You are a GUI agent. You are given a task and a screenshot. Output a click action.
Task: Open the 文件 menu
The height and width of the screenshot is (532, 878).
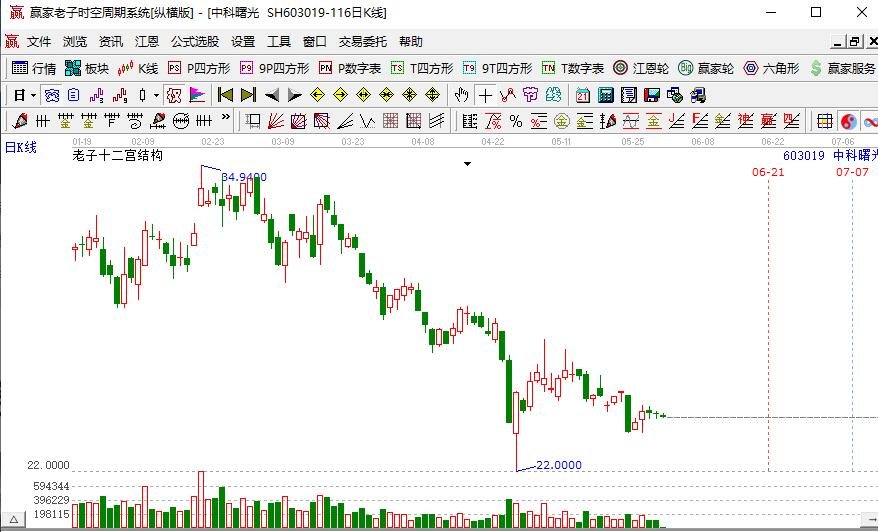(x=39, y=41)
